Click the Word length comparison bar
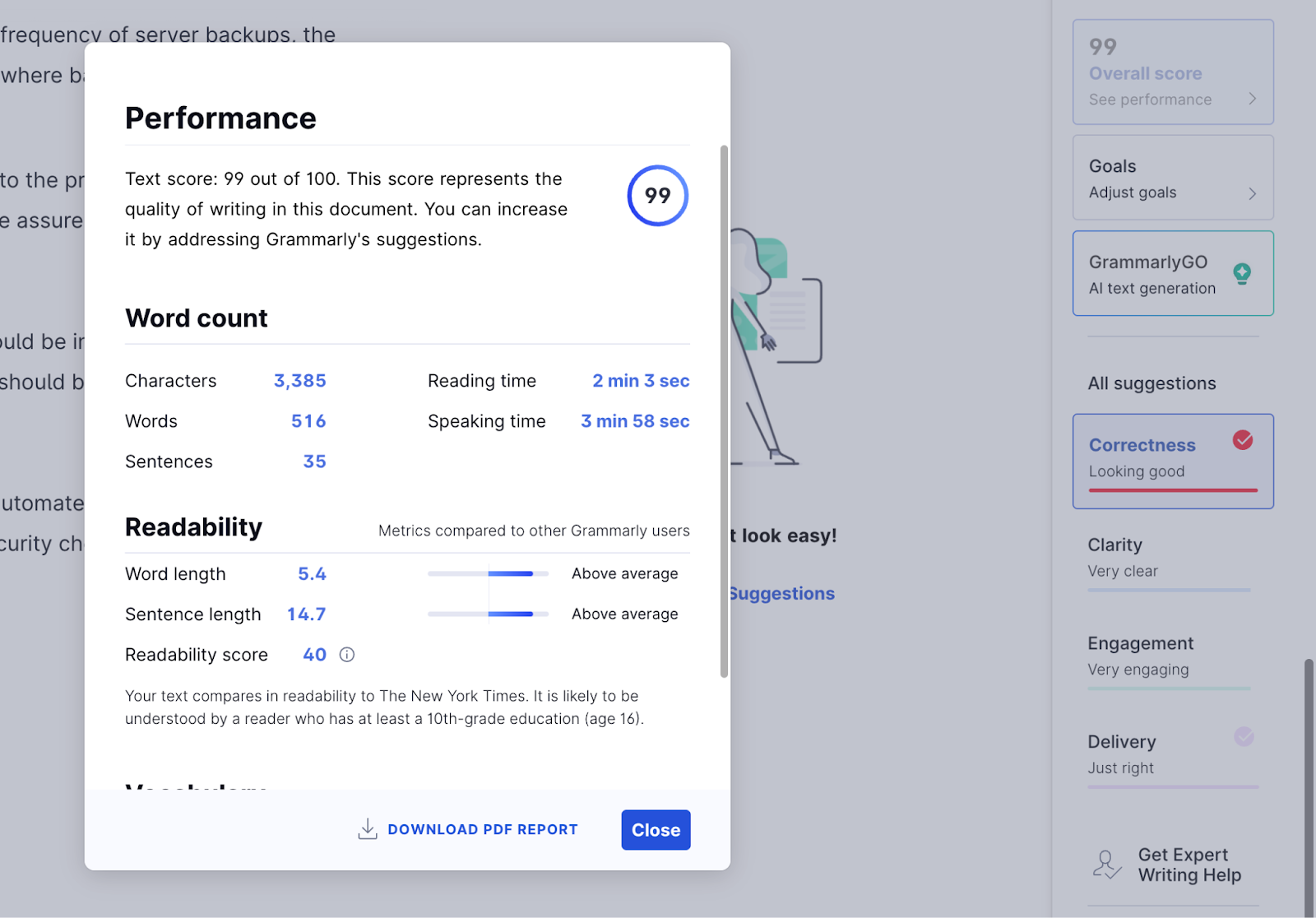This screenshot has height=918, width=1316. click(x=488, y=573)
